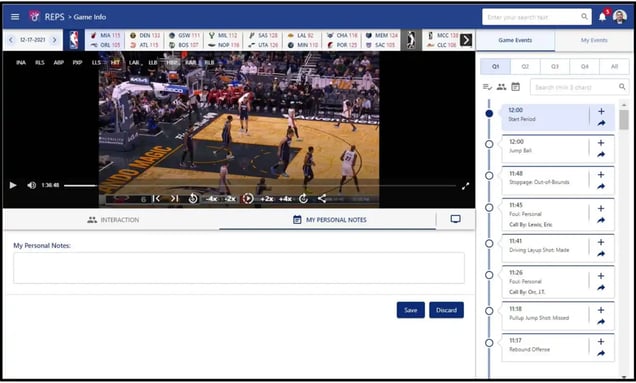This screenshot has width=636, height=383.
Task: Go to next date arrow
Action: (54, 40)
